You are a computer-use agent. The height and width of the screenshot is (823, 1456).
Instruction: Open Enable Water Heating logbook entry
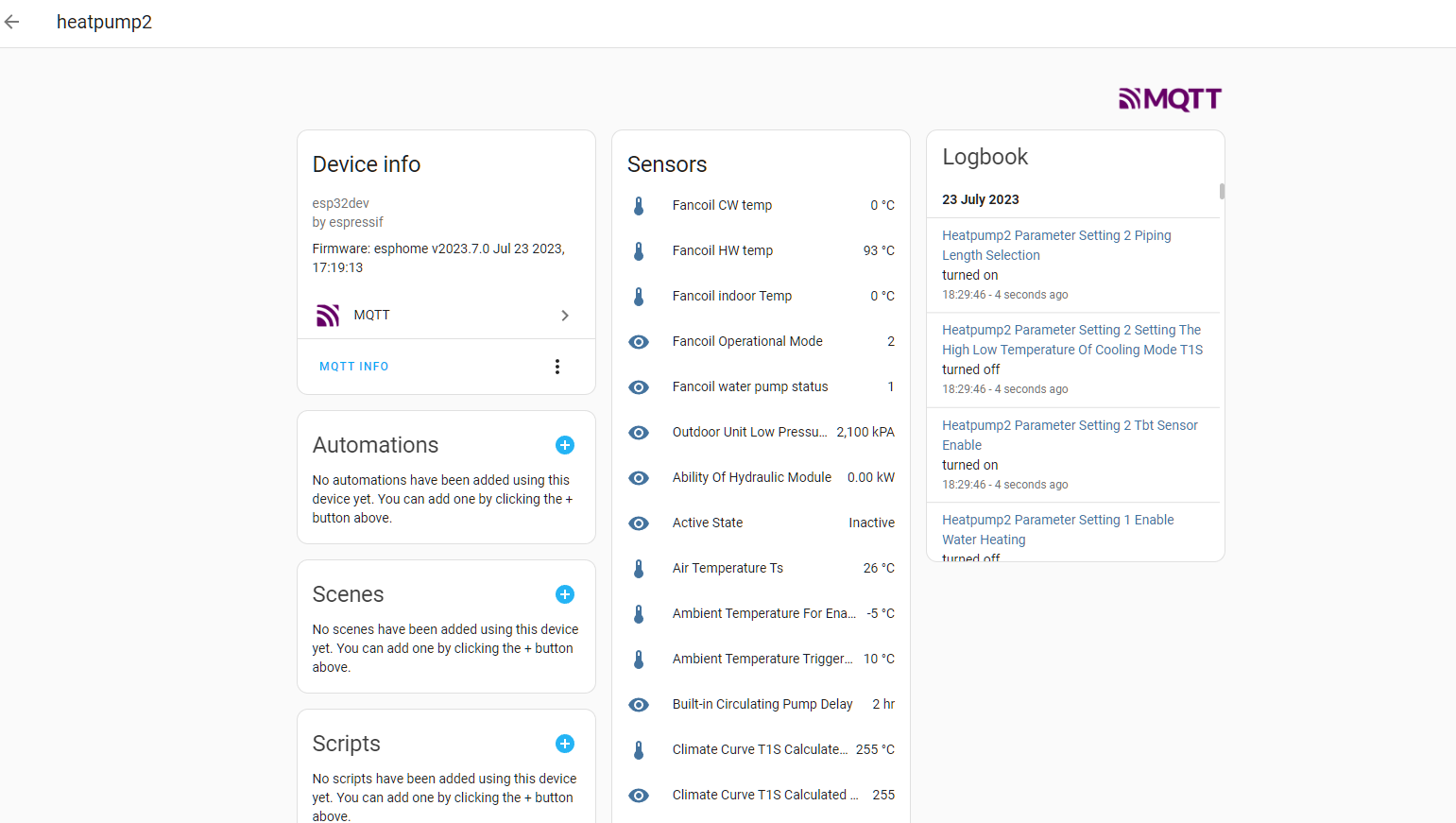1057,529
